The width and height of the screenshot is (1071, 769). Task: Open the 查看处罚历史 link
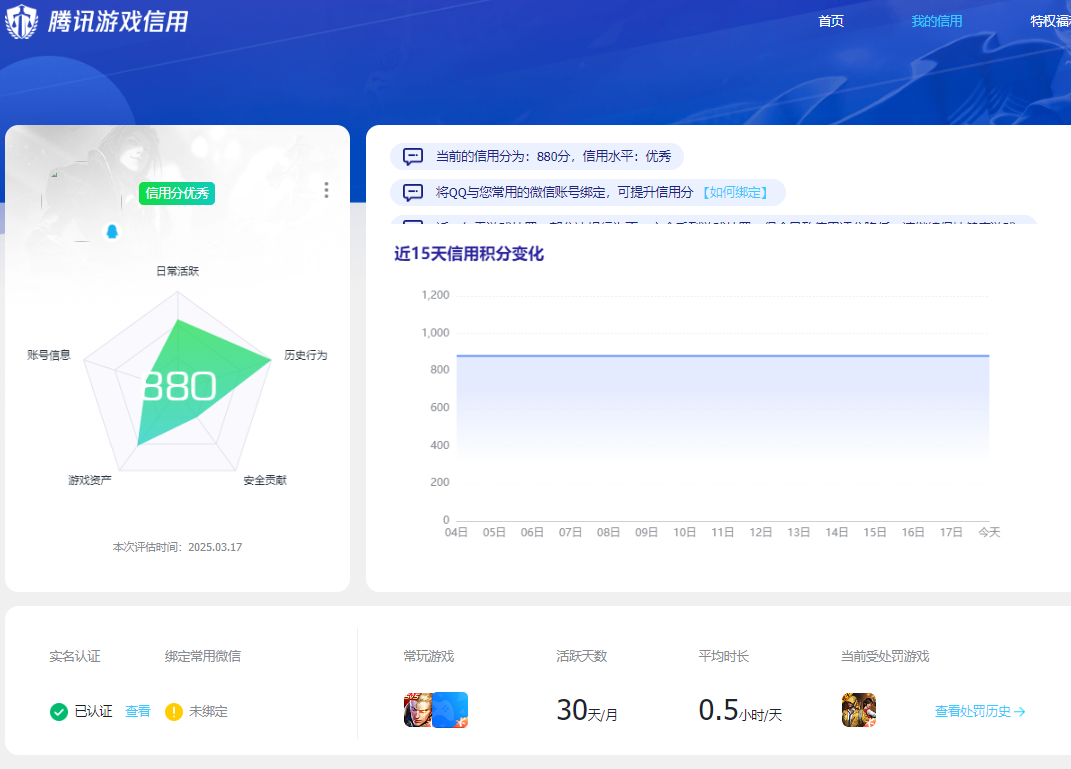point(979,712)
